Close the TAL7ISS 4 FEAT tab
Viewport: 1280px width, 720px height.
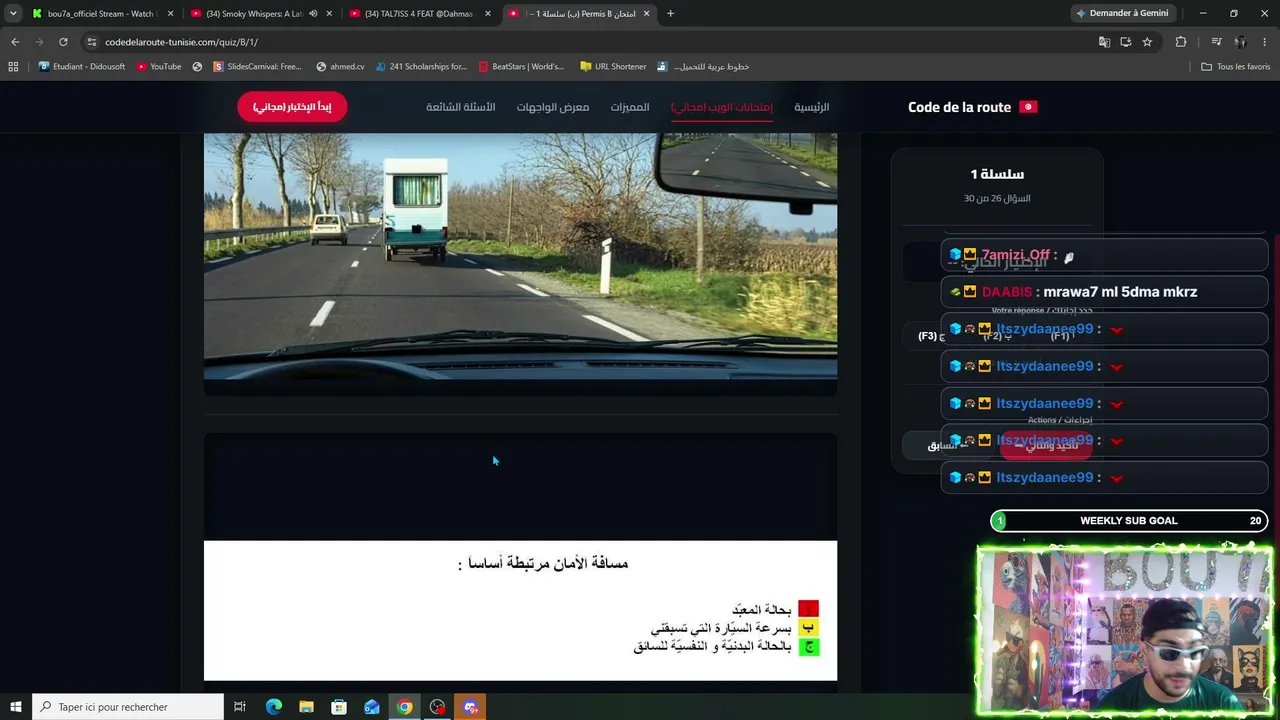pyautogui.click(x=488, y=14)
